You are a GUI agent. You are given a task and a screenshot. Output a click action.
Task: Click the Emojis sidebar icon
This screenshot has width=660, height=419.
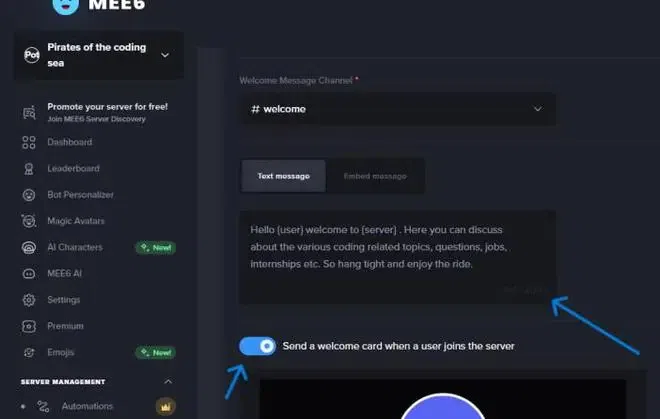[29, 352]
